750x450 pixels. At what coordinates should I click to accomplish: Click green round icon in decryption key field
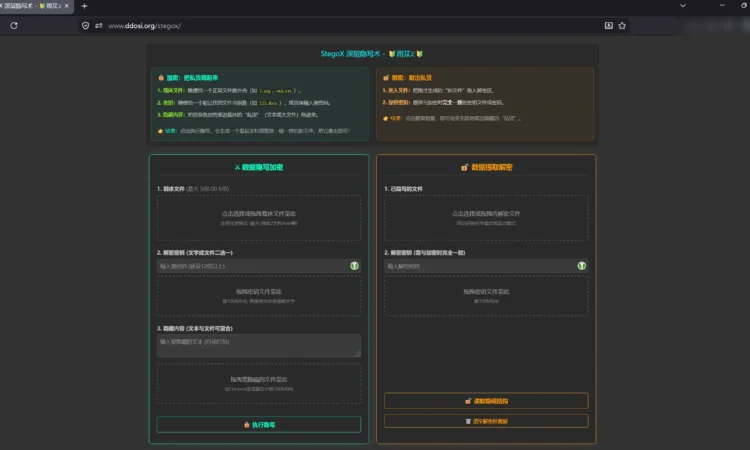[x=582, y=266]
